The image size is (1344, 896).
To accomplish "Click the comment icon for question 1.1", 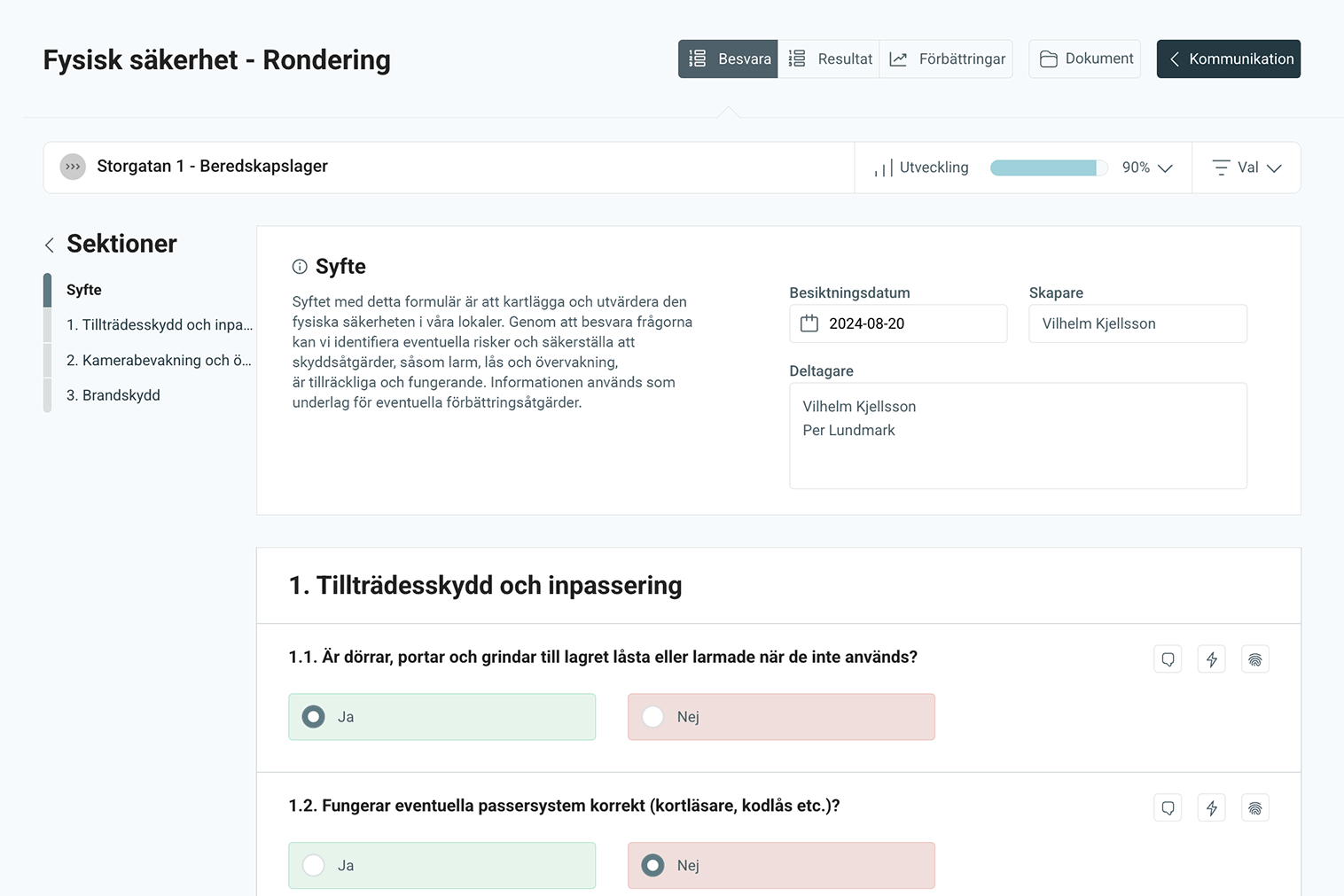I will [x=1168, y=659].
